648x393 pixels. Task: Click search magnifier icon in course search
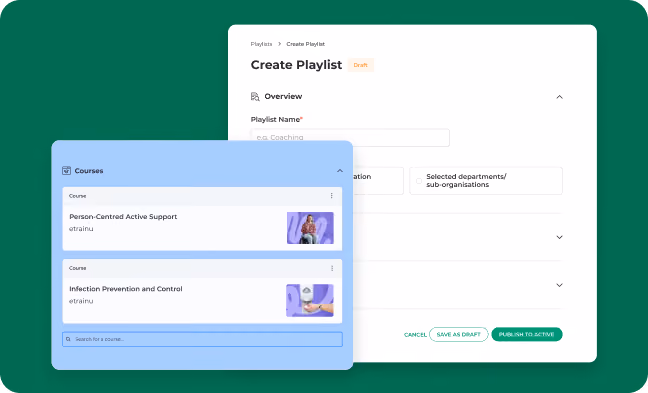tap(68, 339)
